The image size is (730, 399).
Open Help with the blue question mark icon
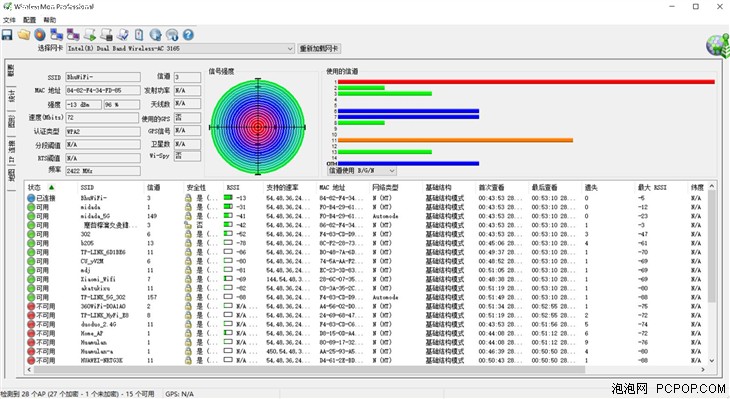[x=188, y=34]
